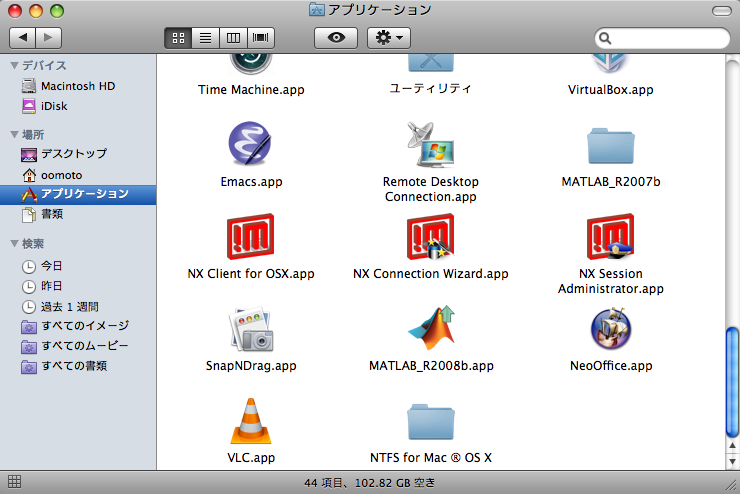Select NeoOffice.app icon
Viewport: 740px width, 494px height.
[611, 328]
